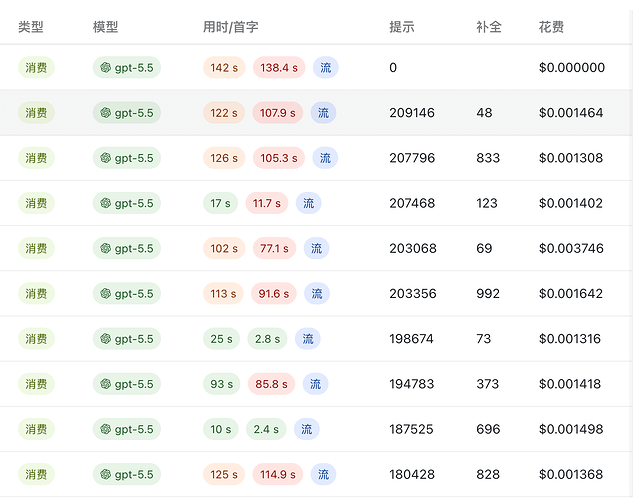The width and height of the screenshot is (633, 500).
Task: Click the 用时/首字 column header
Action: tap(231, 27)
